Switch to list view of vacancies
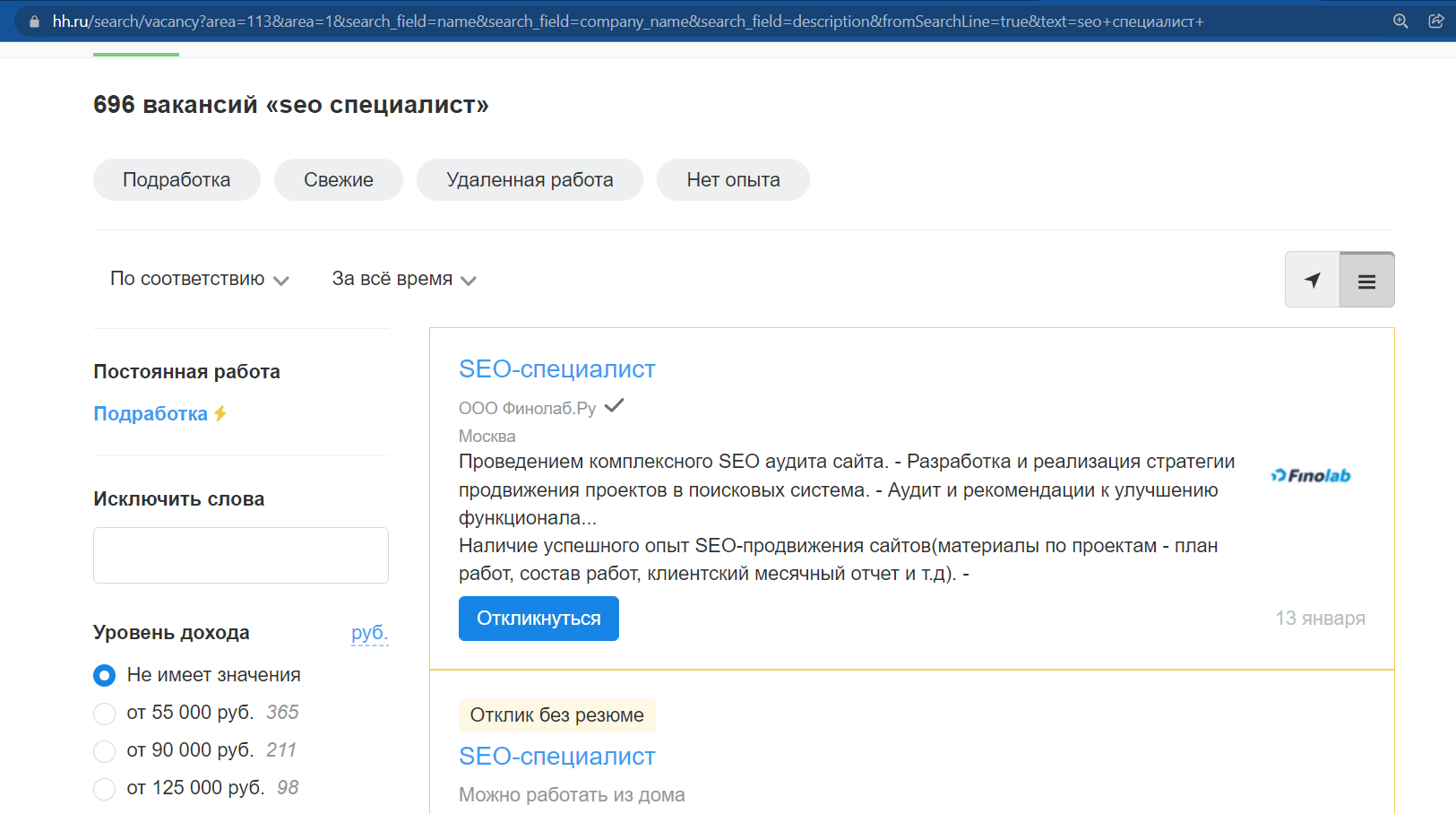The image size is (1456, 814). pos(1366,279)
